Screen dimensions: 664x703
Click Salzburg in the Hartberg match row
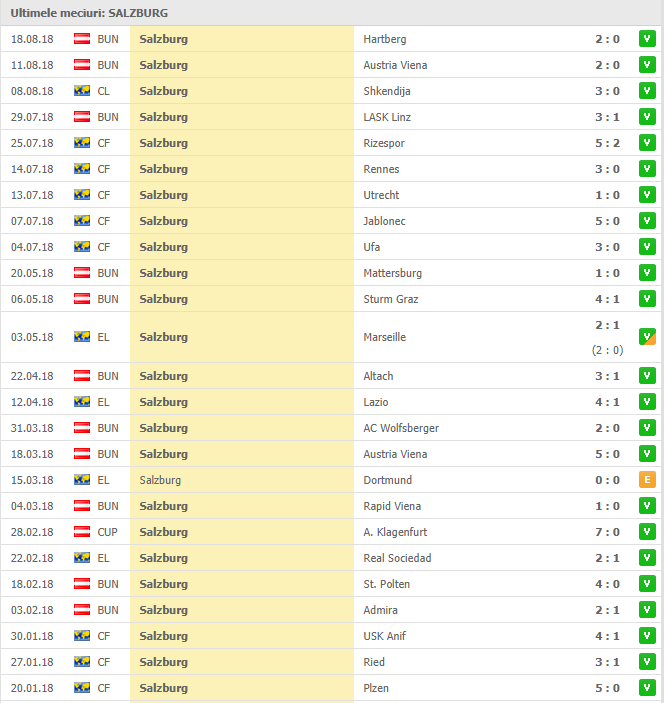164,39
